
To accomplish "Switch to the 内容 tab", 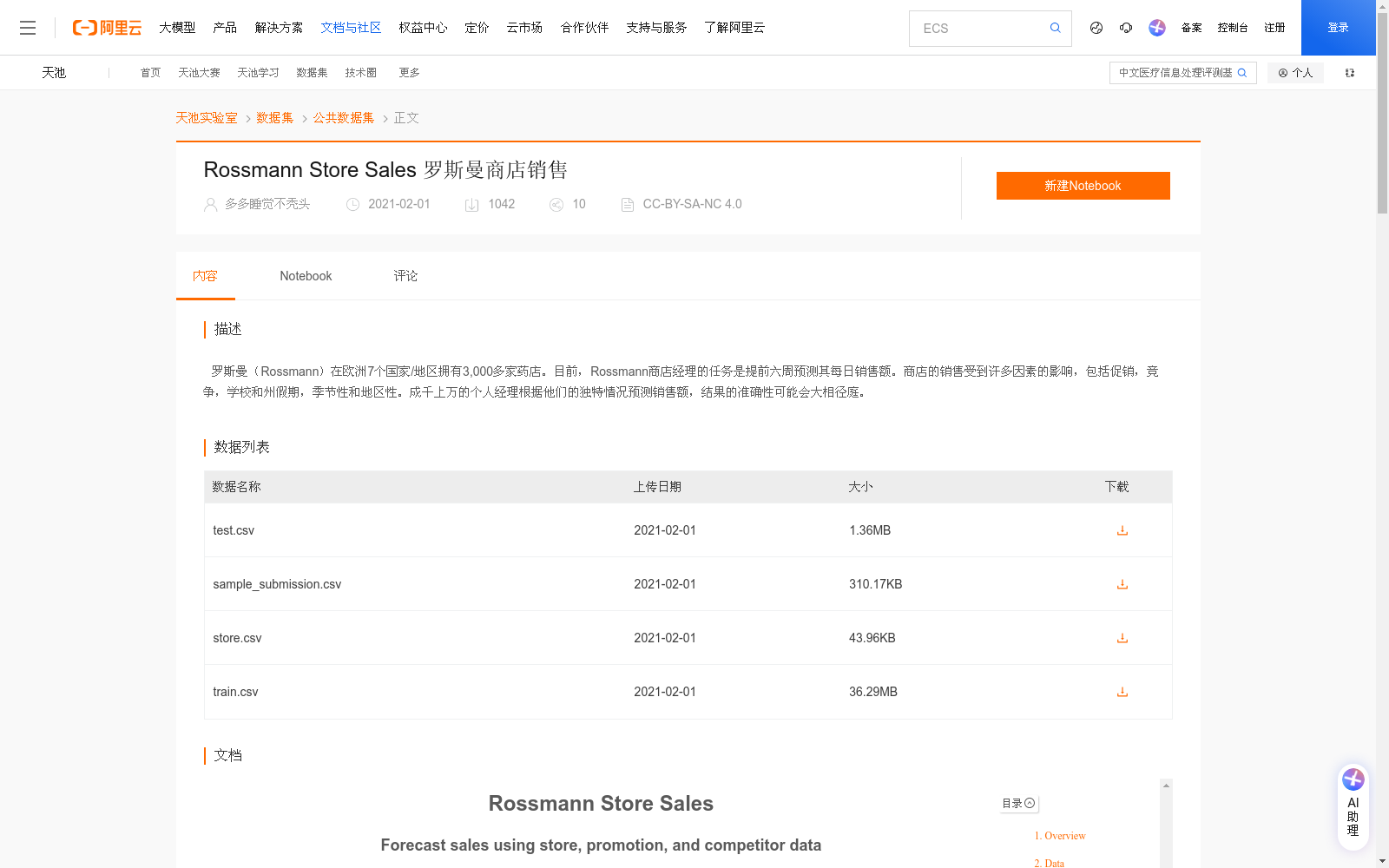I will (205, 276).
